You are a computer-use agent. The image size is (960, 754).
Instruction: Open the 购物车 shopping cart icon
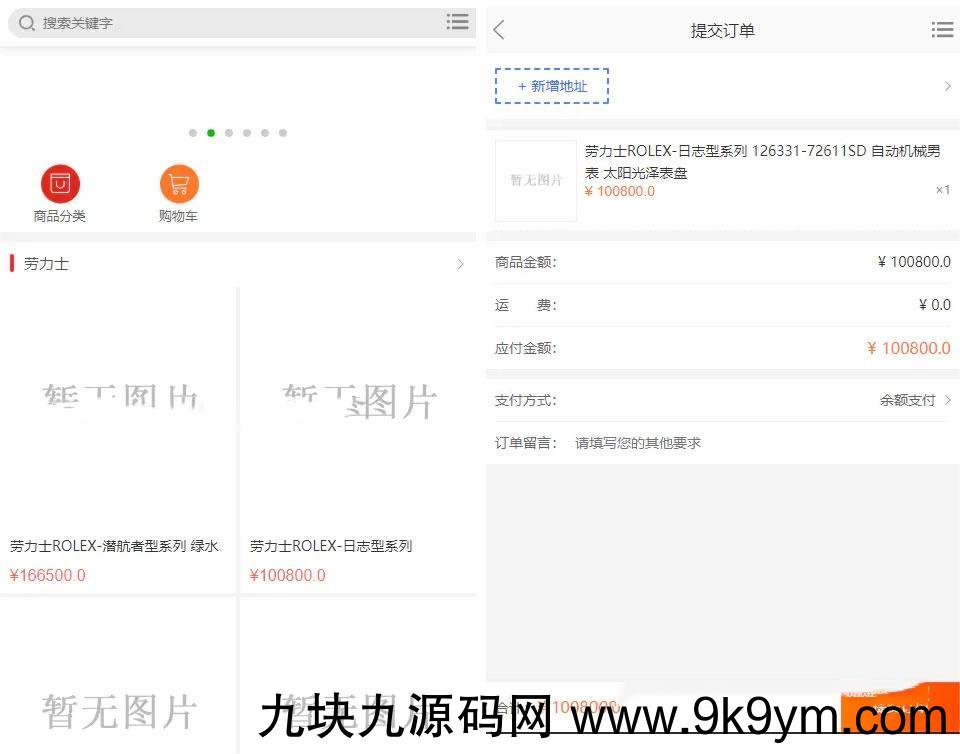pyautogui.click(x=179, y=185)
